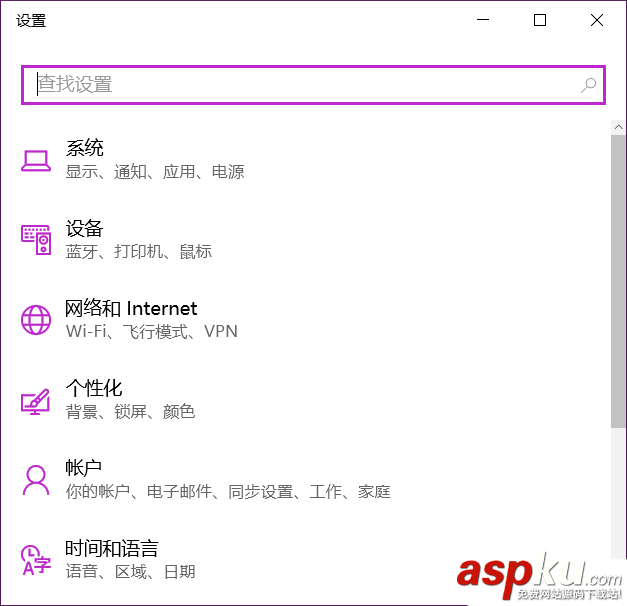Click the scrollbar up arrow
The width and height of the screenshot is (627, 606).
(x=619, y=127)
